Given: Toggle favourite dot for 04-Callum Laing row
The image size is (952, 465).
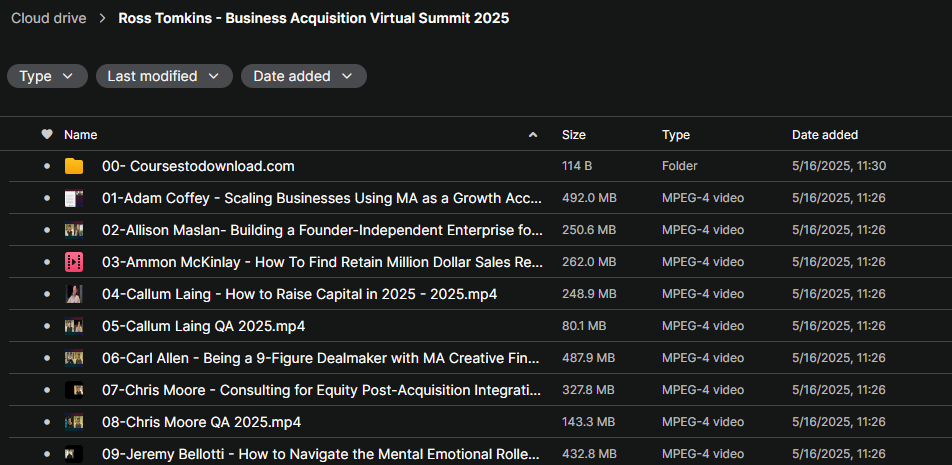Looking at the screenshot, I should point(47,294).
